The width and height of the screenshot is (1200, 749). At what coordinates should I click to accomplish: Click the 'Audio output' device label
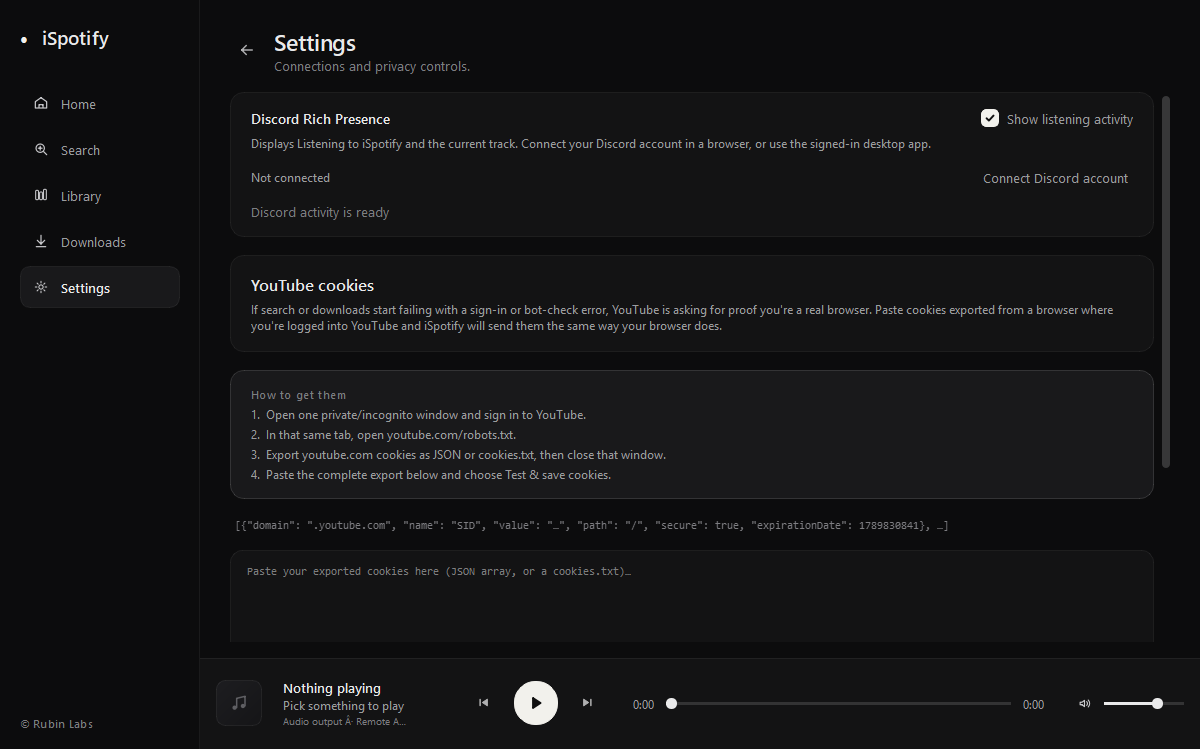tap(344, 721)
